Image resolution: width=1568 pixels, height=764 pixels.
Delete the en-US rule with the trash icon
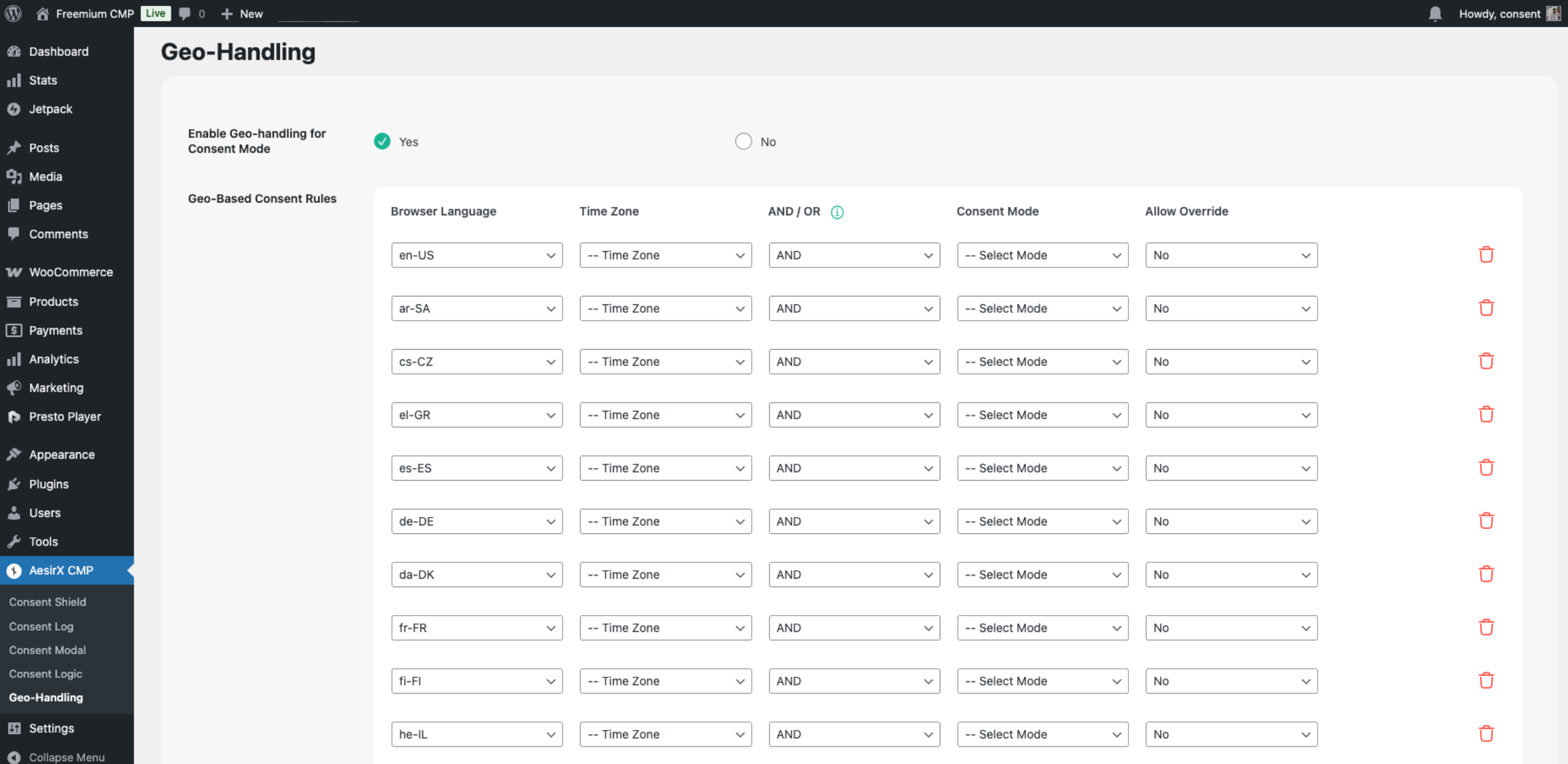[x=1487, y=254]
